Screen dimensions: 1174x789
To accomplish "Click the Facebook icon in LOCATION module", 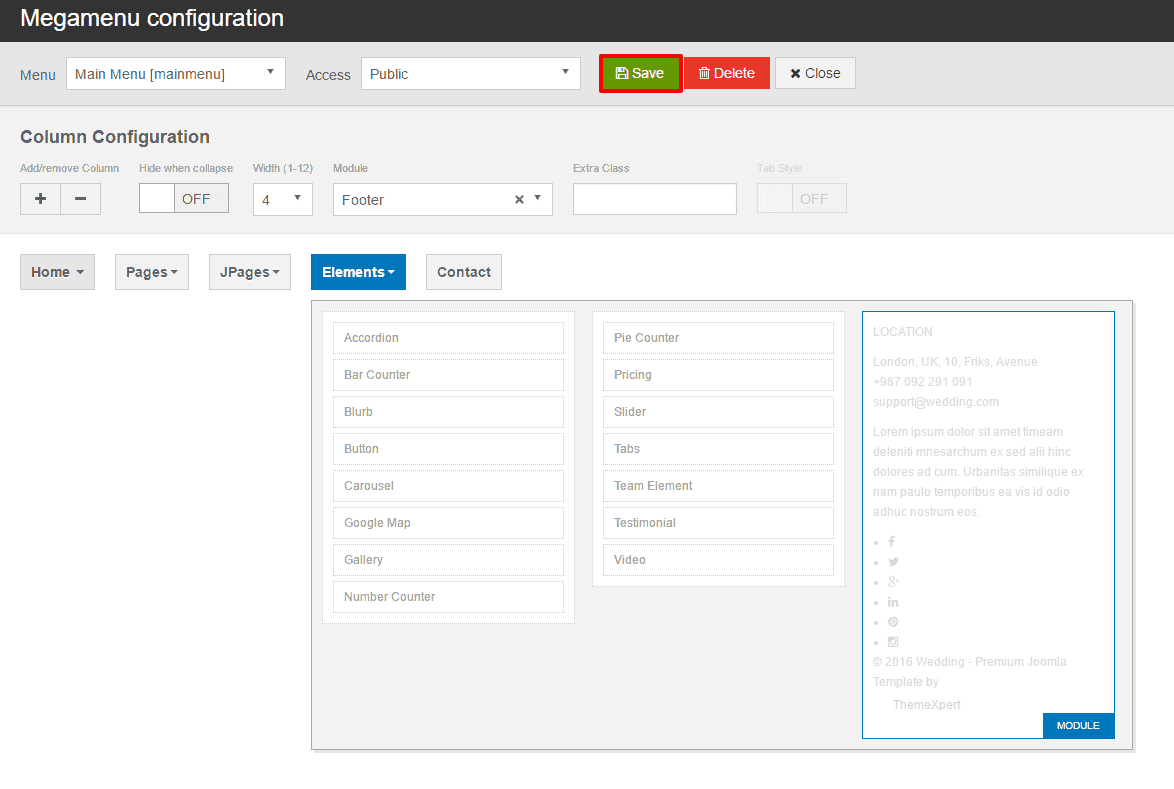I will point(891,541).
